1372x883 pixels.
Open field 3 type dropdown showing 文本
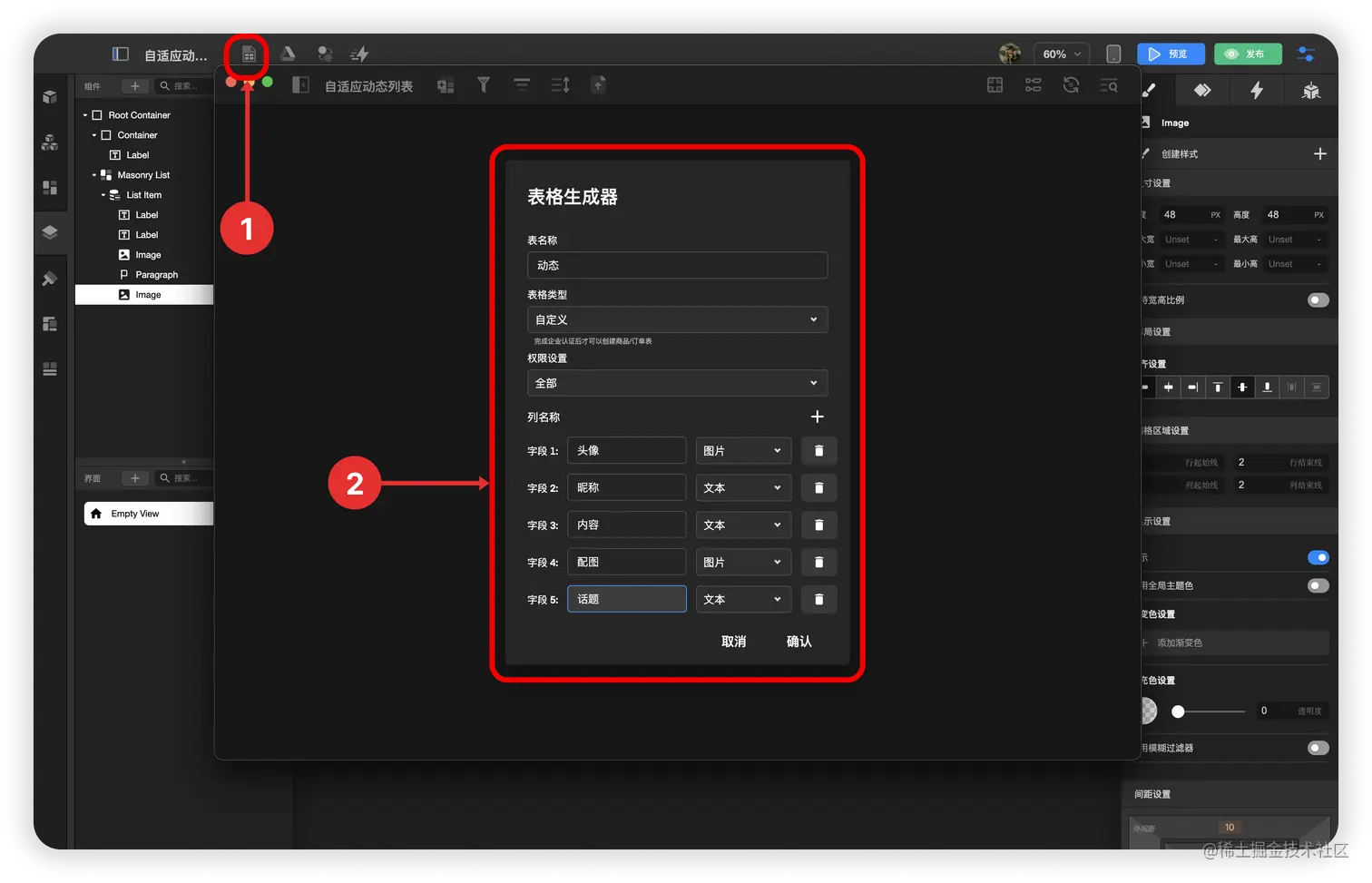click(x=743, y=525)
